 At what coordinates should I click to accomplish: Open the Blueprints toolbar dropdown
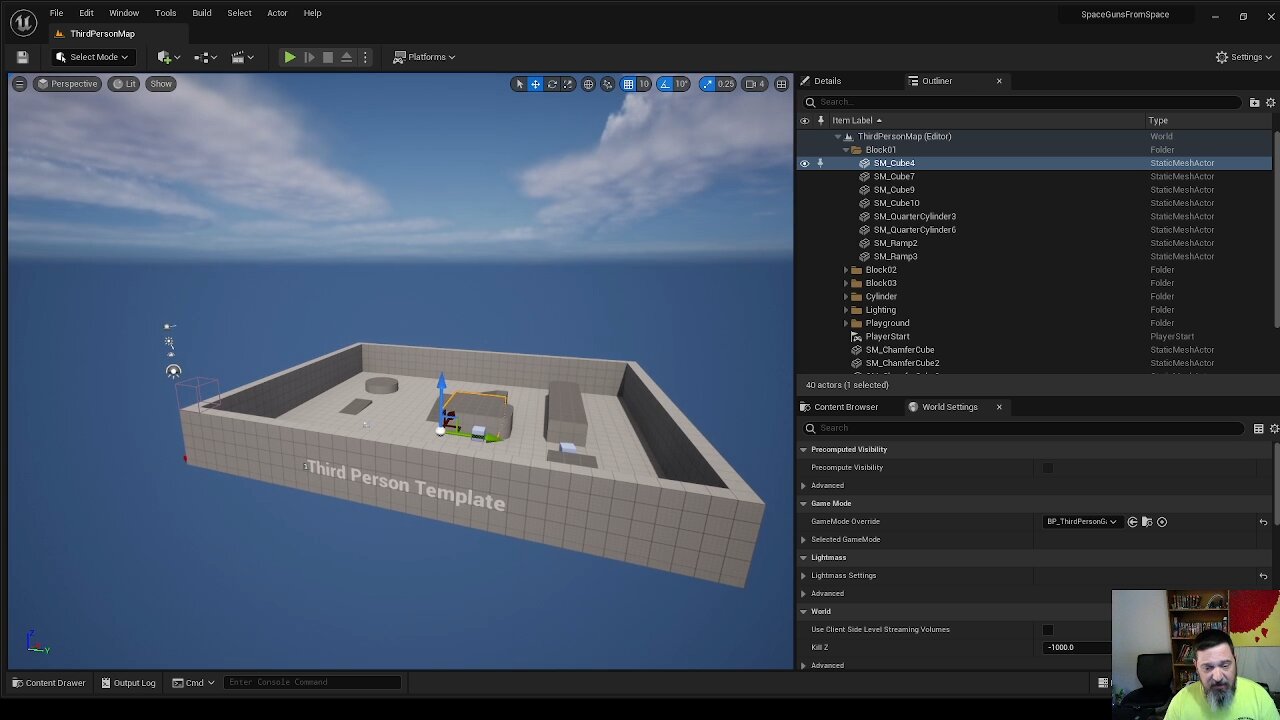coord(204,57)
